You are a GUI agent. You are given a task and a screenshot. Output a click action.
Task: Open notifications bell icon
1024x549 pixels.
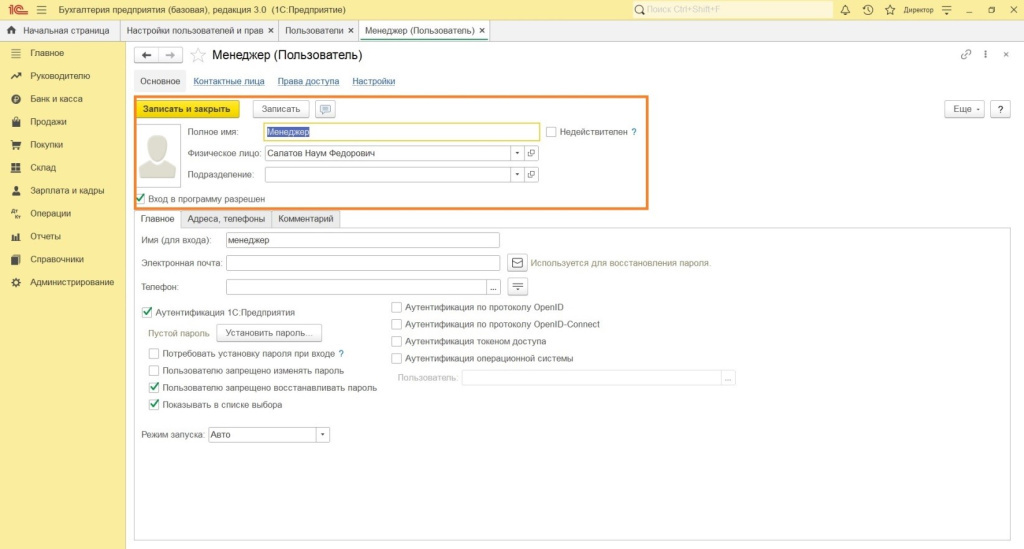(x=845, y=9)
